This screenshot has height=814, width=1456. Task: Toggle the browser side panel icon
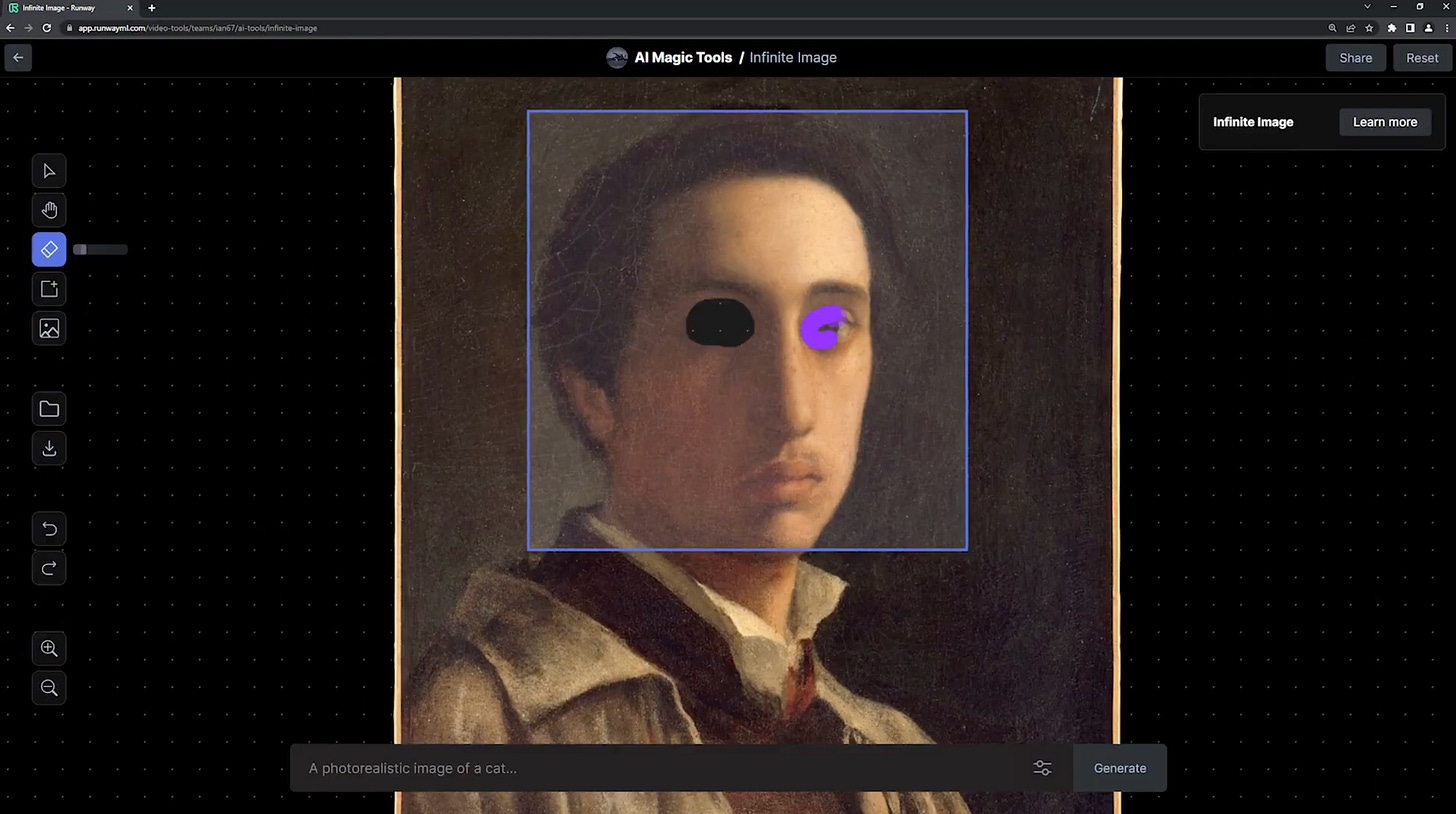[x=1410, y=28]
